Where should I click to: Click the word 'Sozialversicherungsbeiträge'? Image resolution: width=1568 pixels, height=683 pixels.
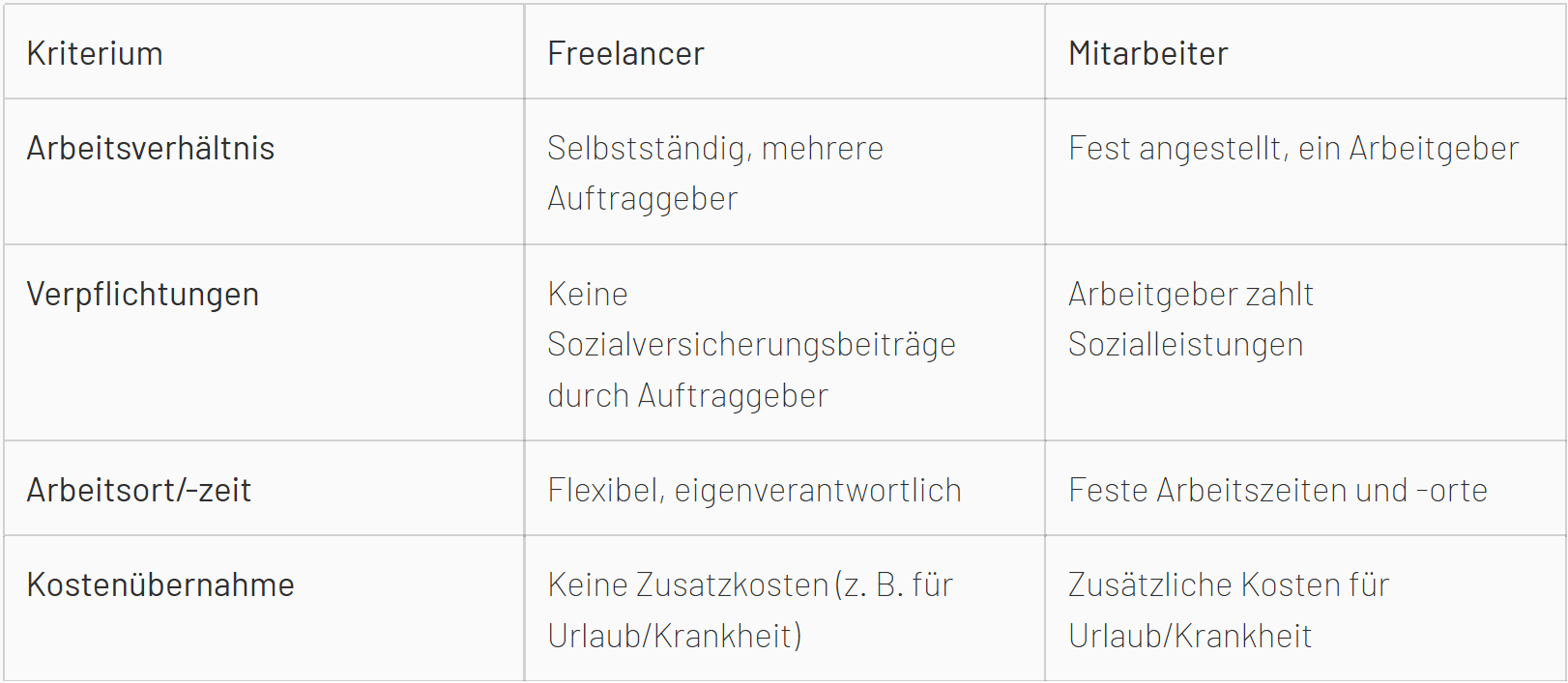pos(751,345)
